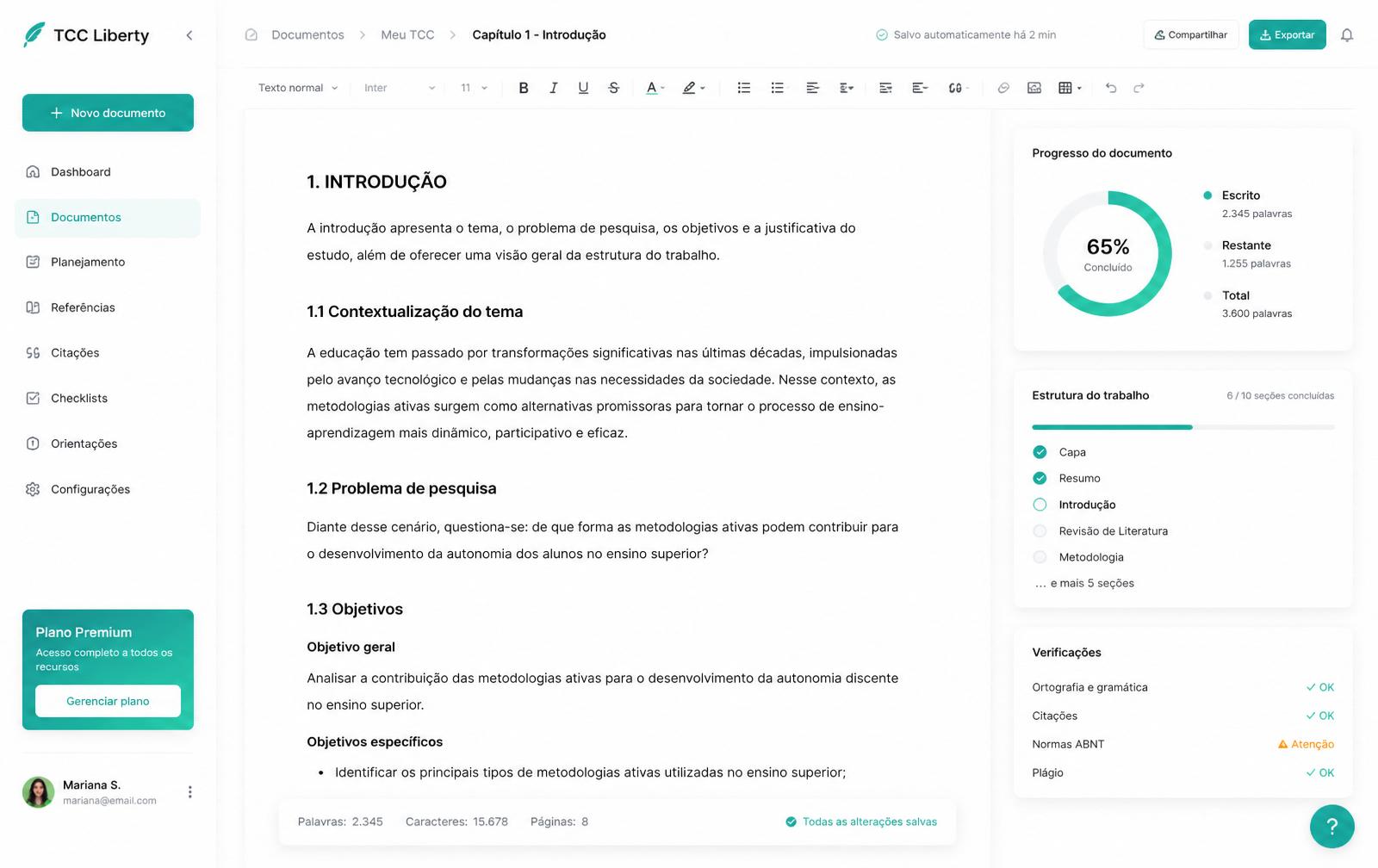The width and height of the screenshot is (1378, 868).
Task: Expand the '… e mais 5 seções' list
Action: click(x=1084, y=583)
